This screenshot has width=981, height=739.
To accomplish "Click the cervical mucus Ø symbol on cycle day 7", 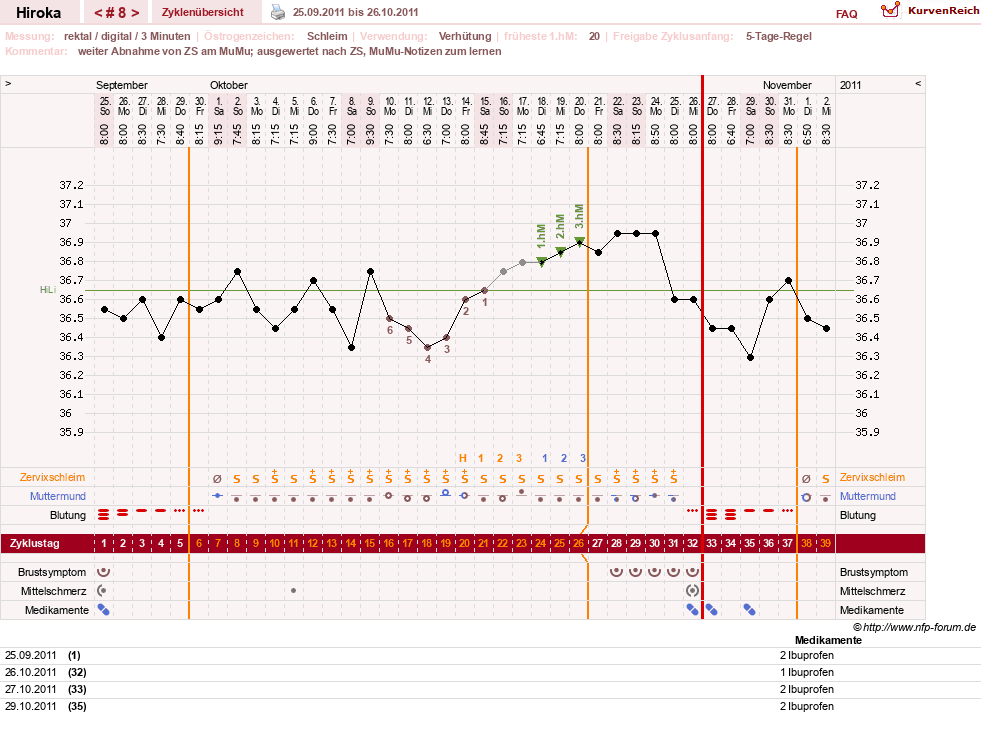I will [x=217, y=479].
